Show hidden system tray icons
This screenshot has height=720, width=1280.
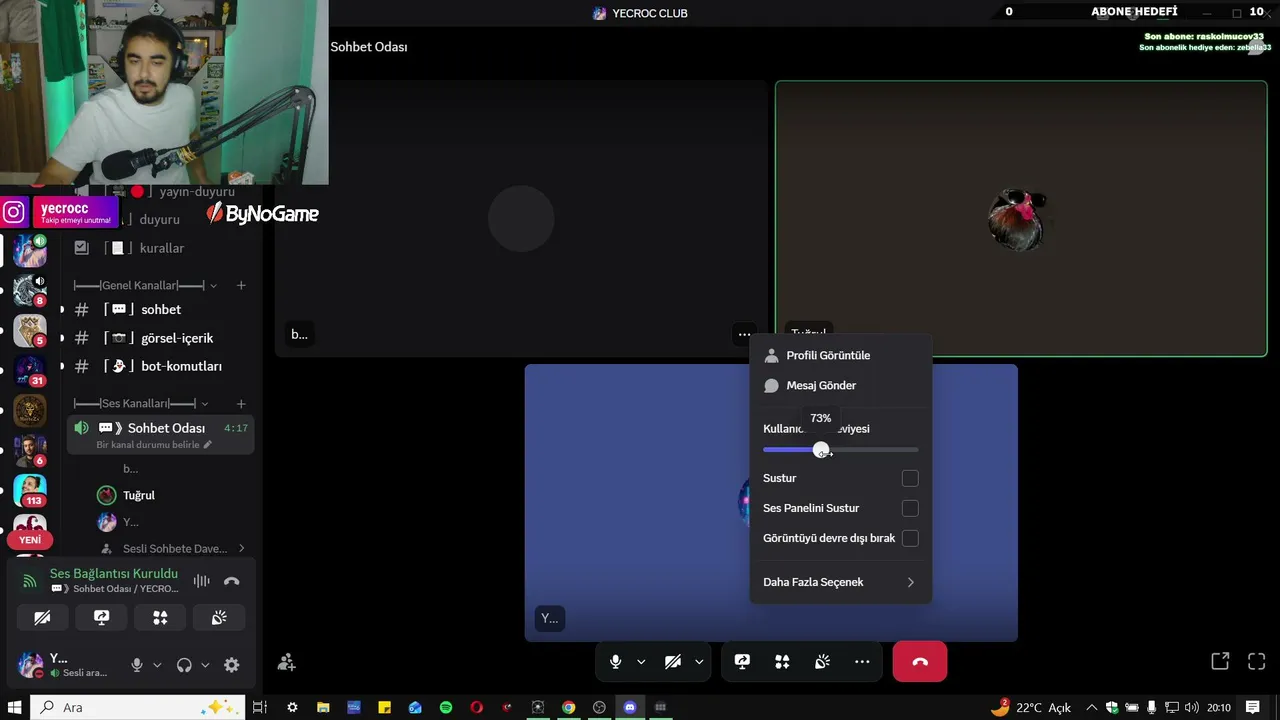point(1091,707)
